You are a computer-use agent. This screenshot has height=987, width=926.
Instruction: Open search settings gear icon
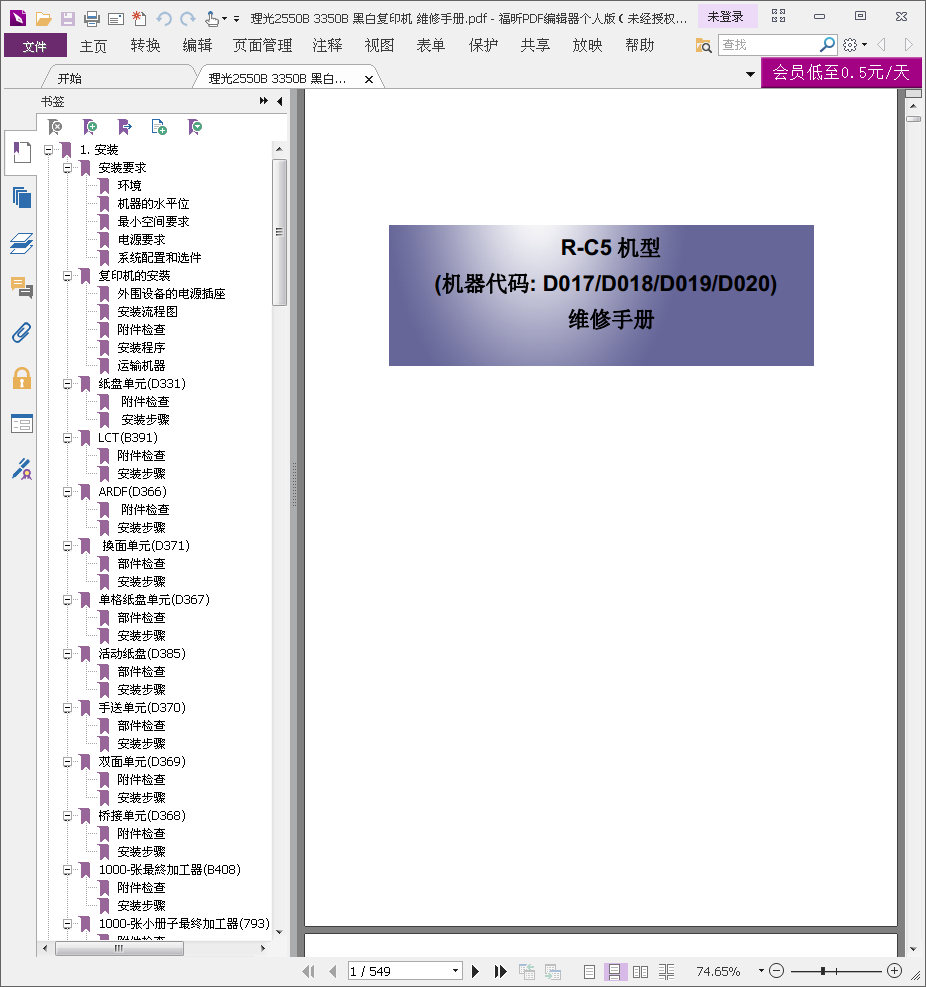(x=850, y=45)
